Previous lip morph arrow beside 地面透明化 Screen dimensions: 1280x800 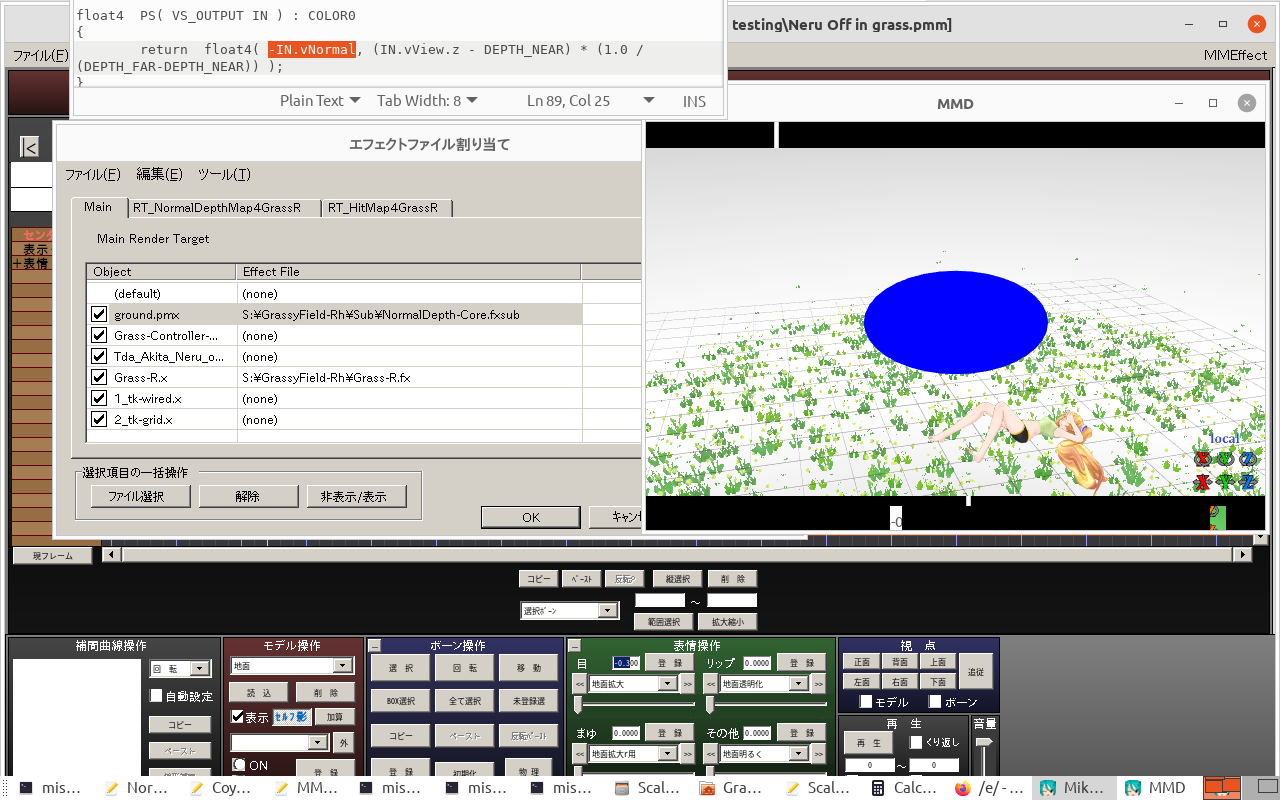point(711,684)
